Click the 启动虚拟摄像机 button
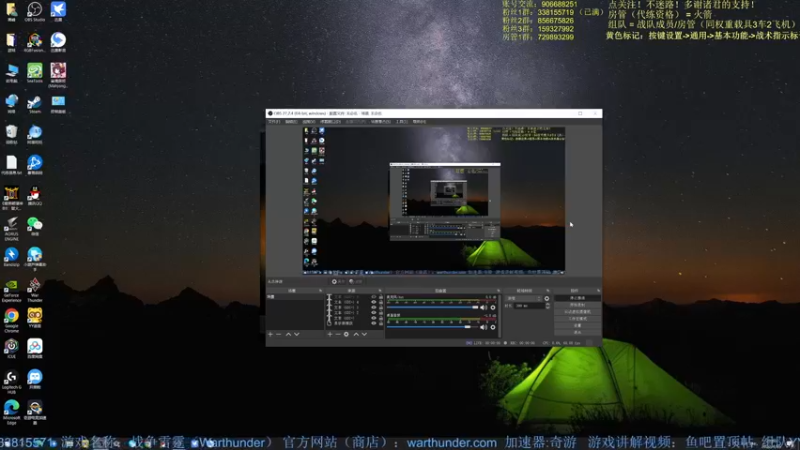The width and height of the screenshot is (800, 450). pos(578,312)
